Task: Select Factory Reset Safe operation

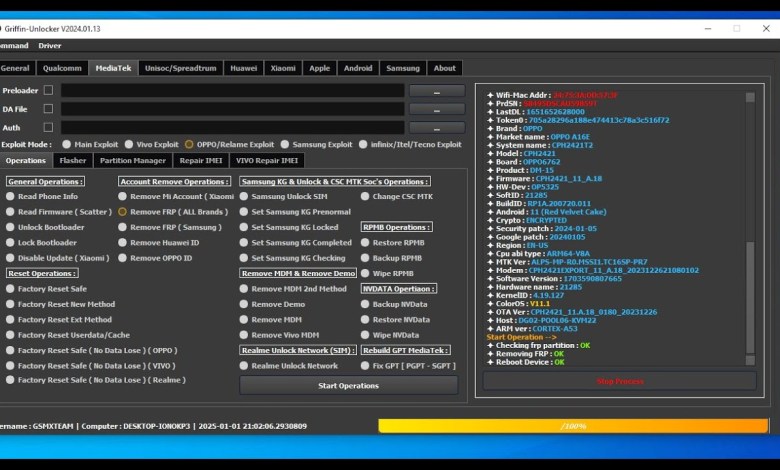Action: [x=11, y=288]
